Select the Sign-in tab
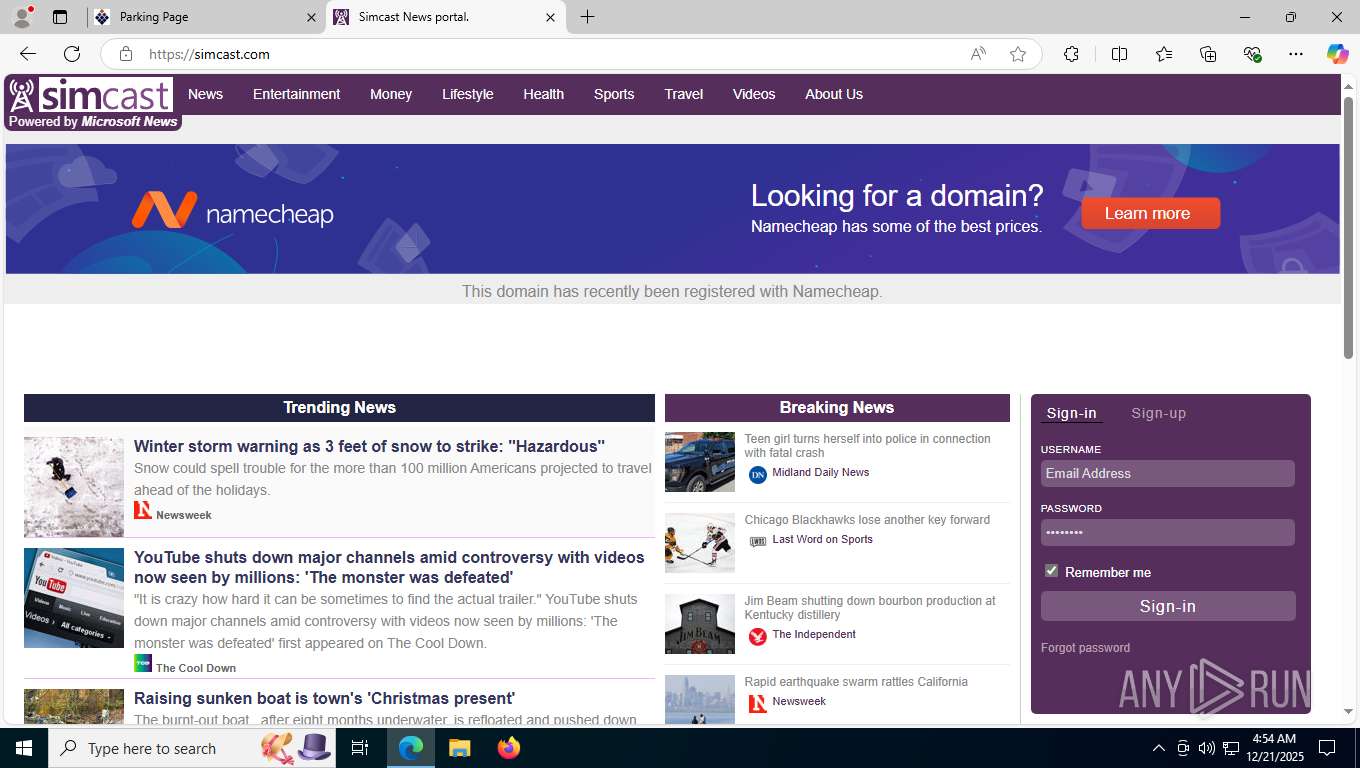 [x=1071, y=413]
